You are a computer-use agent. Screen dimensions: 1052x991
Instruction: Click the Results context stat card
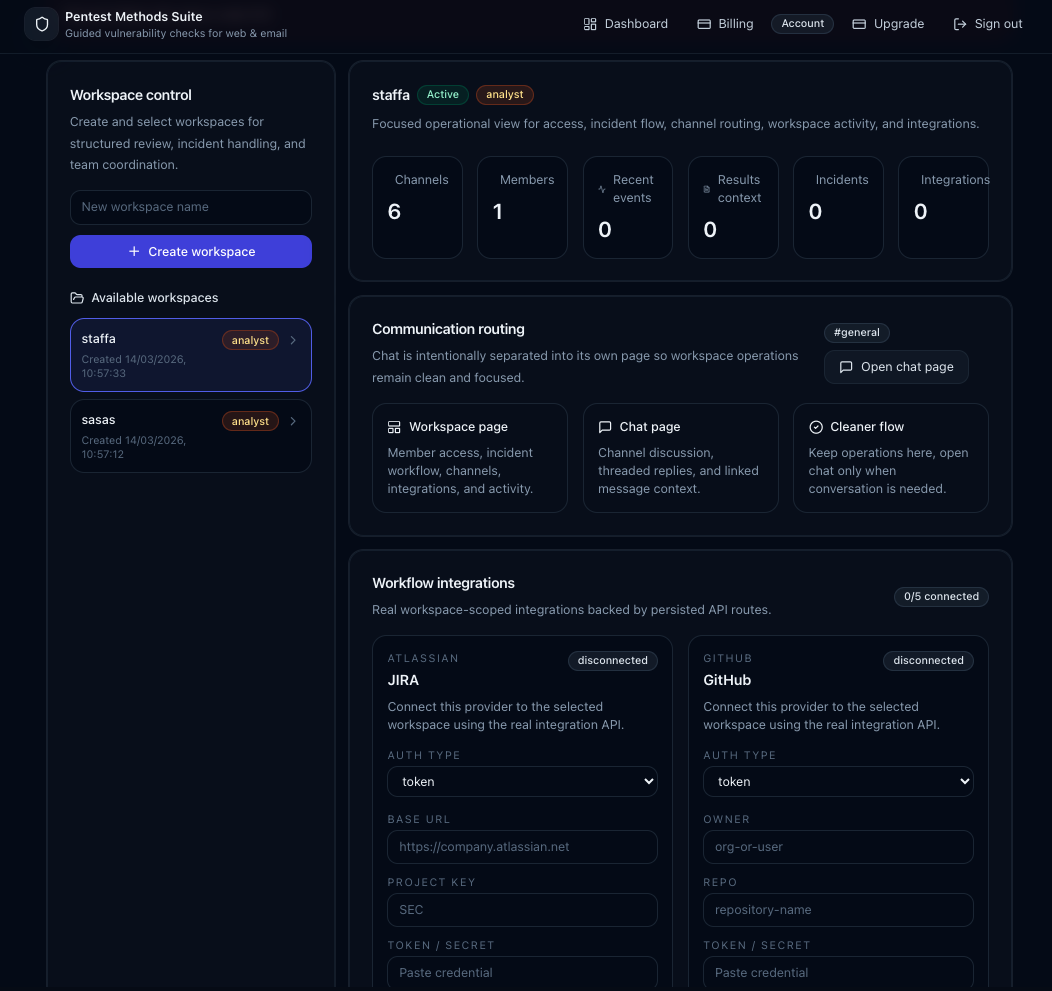(x=733, y=207)
